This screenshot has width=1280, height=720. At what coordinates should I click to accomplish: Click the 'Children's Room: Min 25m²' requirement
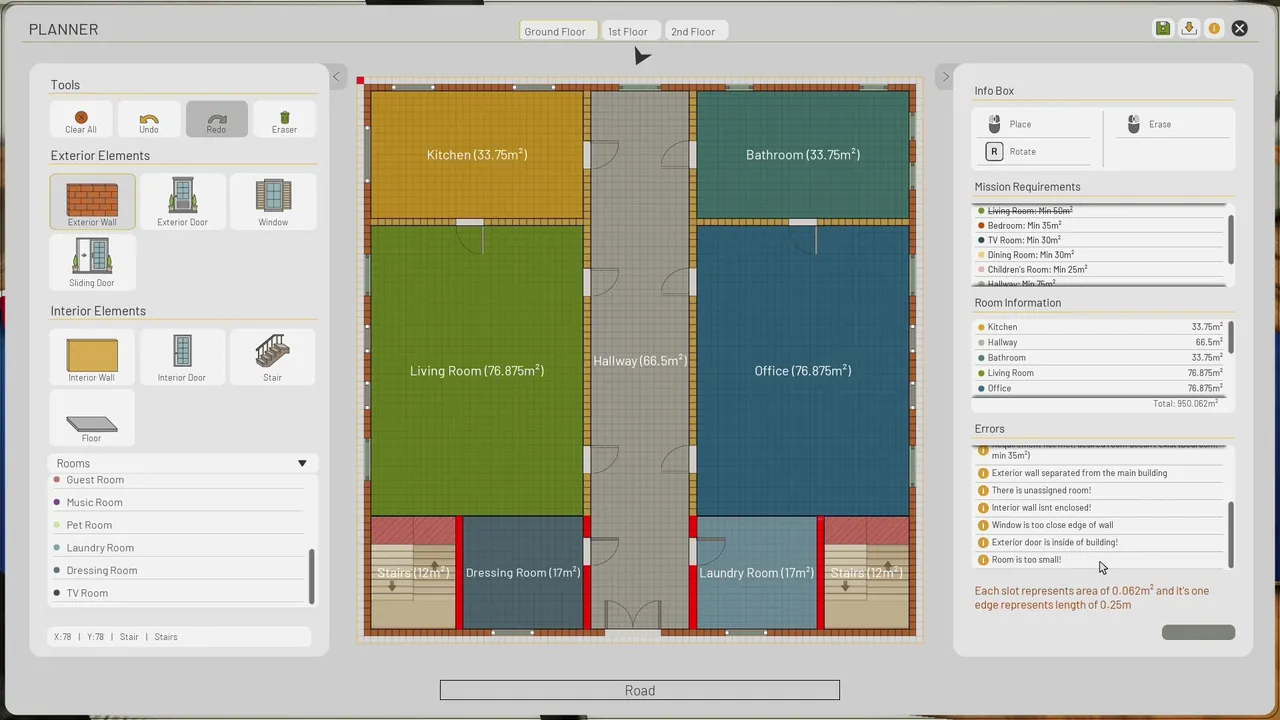click(1100, 269)
